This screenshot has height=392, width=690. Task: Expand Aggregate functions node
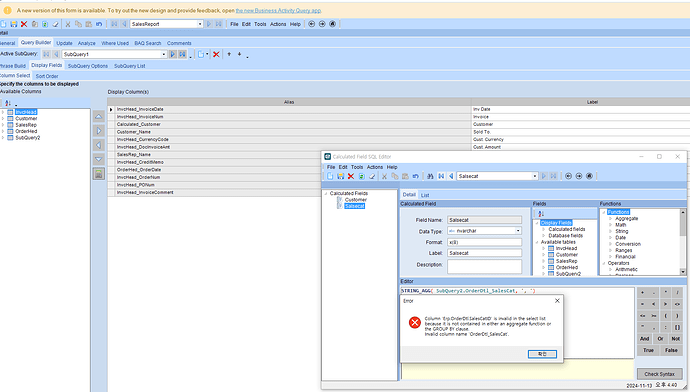coord(610,219)
